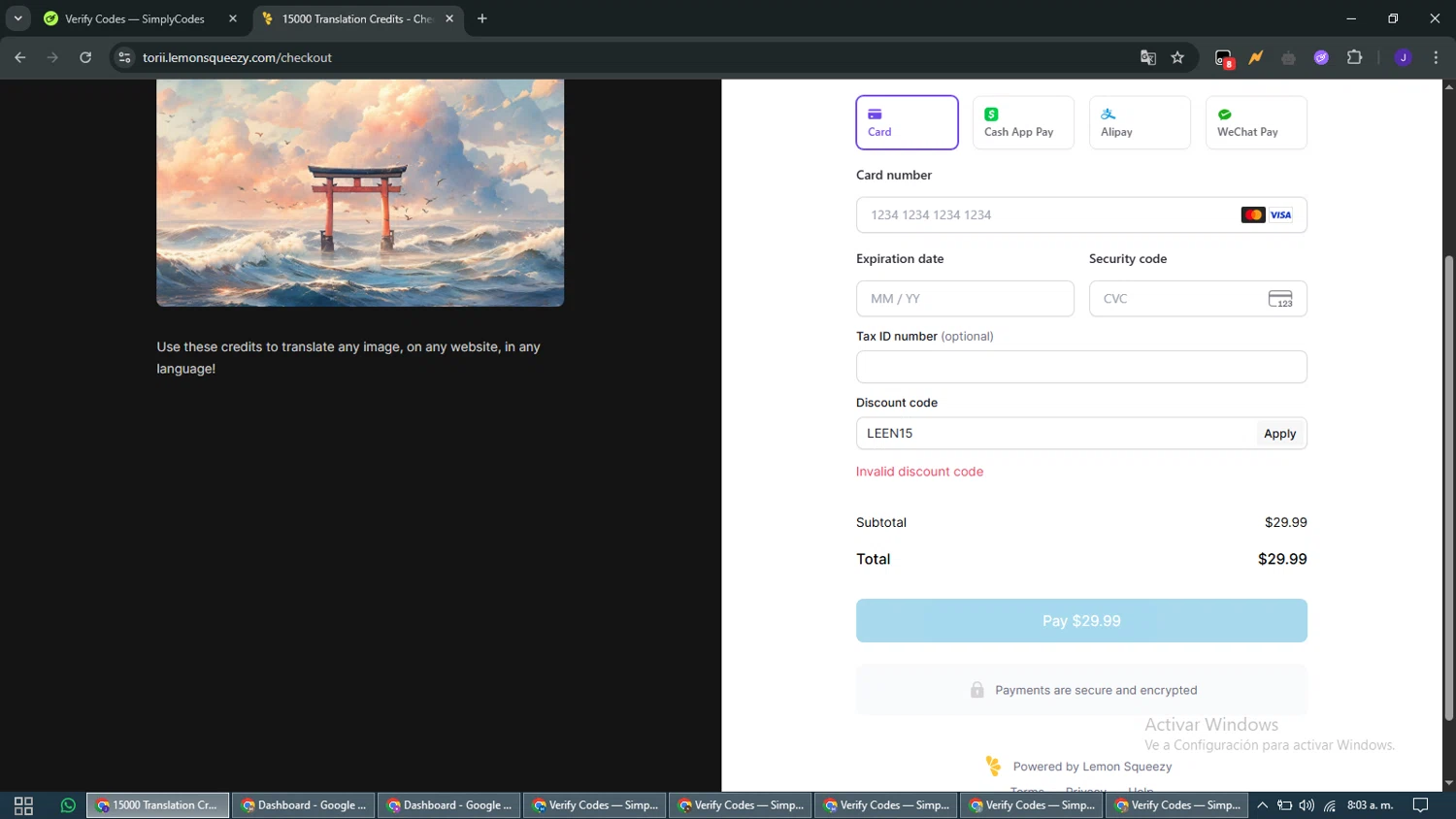Screen dimensions: 1456x819
Task: Click the 8:03 a. m. taskbar clock
Action: coord(1370,805)
